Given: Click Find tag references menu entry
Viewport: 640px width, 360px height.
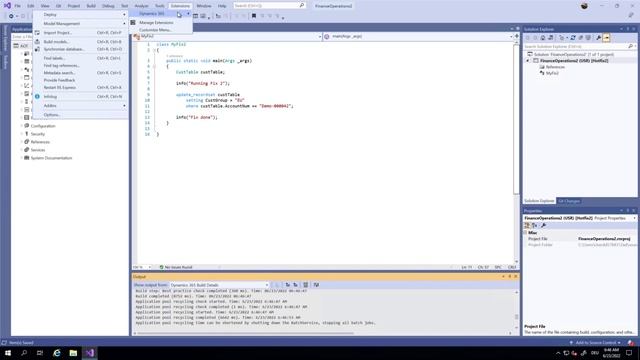Looking at the screenshot, I should click(81, 65).
